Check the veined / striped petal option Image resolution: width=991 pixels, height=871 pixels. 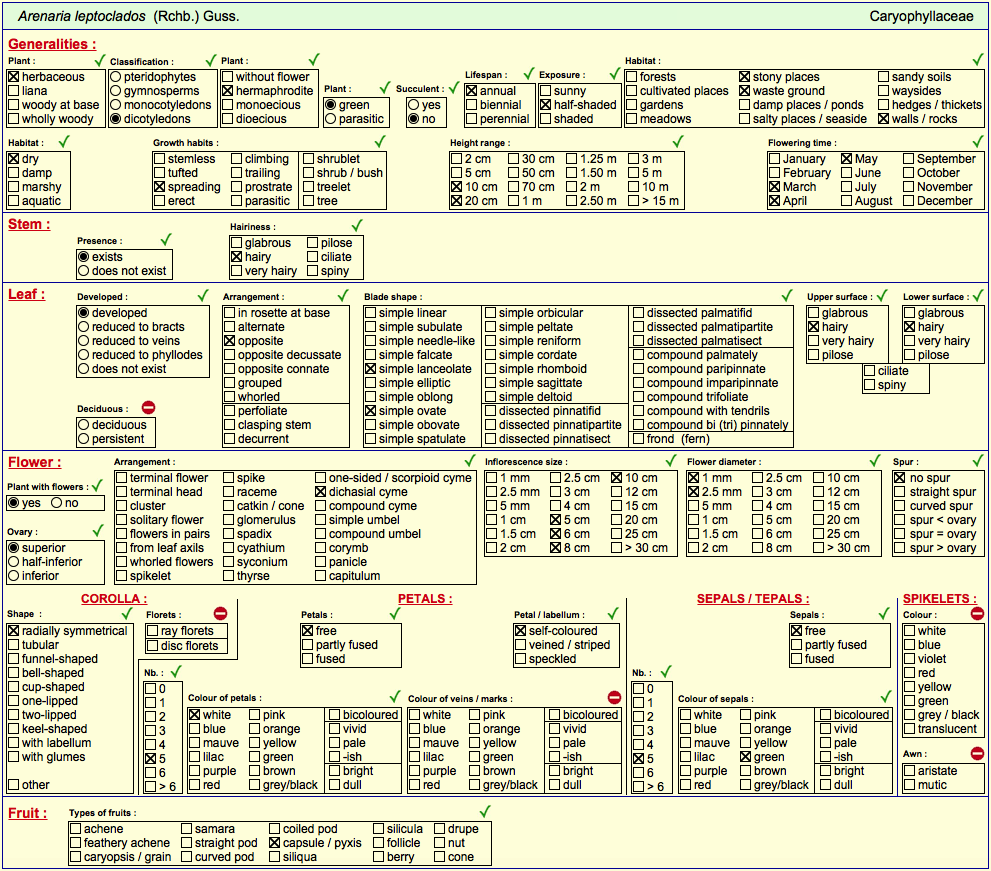(521, 645)
